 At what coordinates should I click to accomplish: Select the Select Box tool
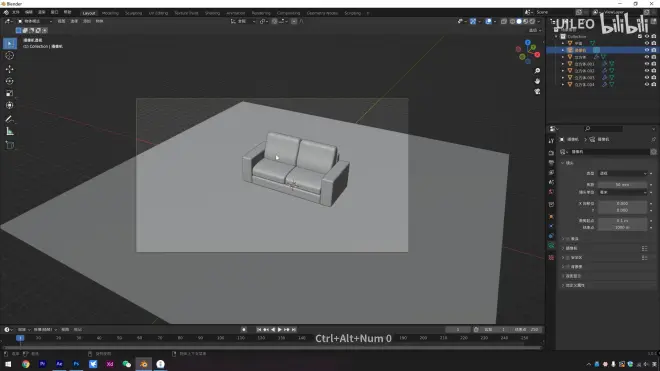10,43
